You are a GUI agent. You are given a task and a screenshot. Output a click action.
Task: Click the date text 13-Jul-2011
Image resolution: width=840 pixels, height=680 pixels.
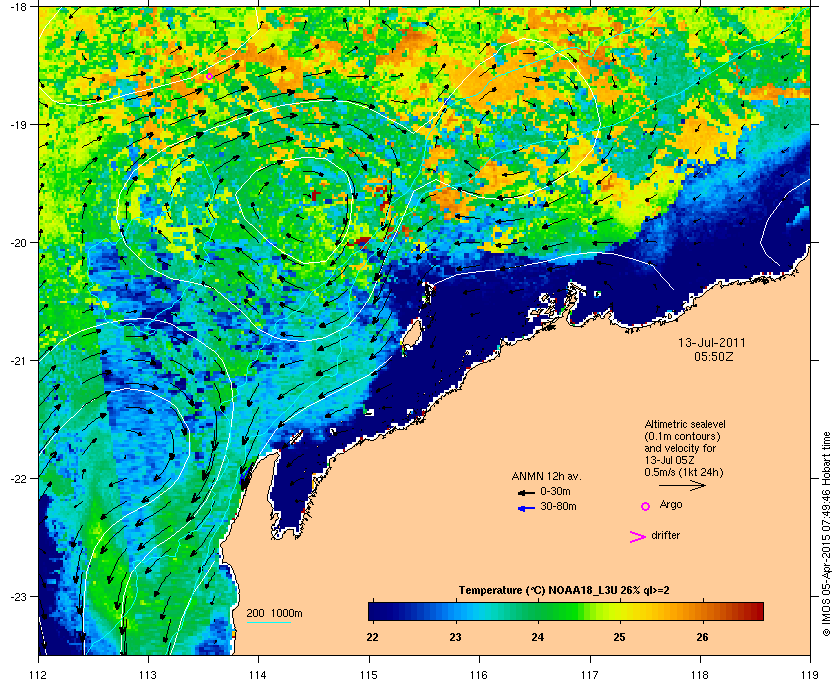711,342
